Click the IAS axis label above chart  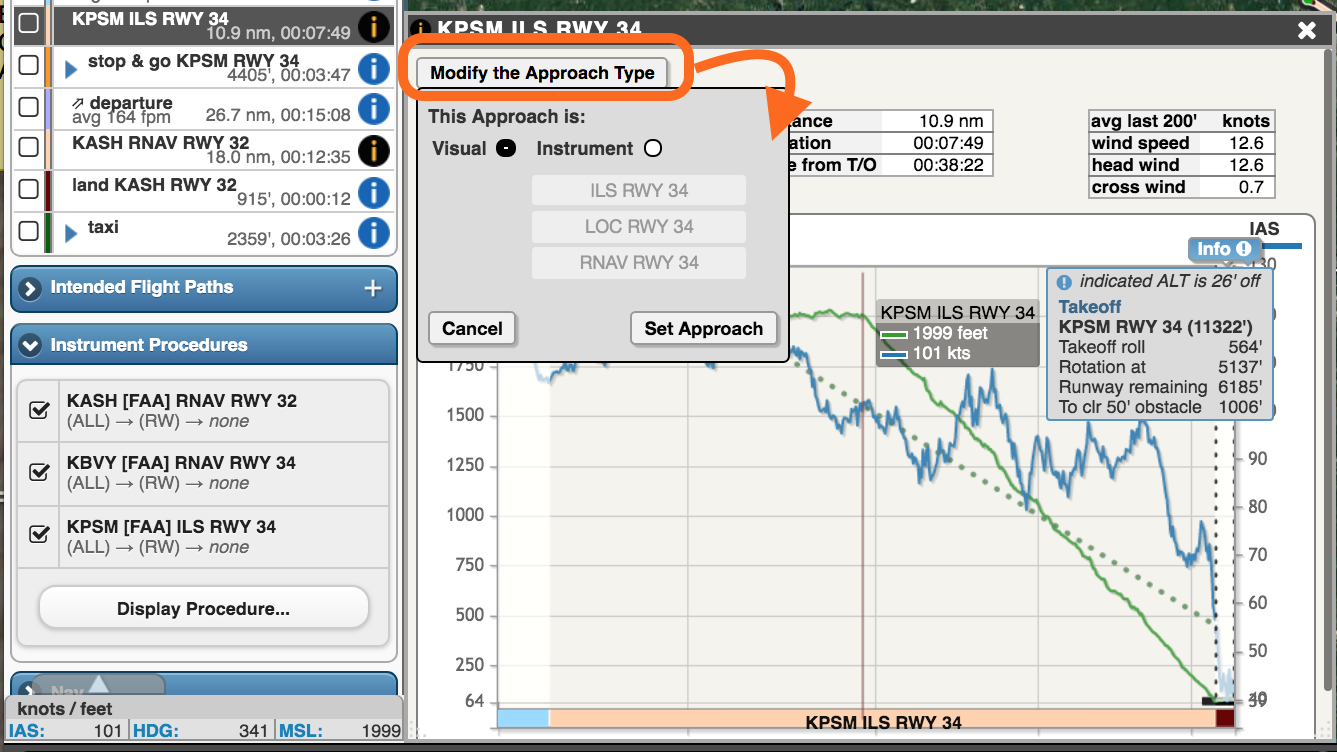pos(1264,229)
